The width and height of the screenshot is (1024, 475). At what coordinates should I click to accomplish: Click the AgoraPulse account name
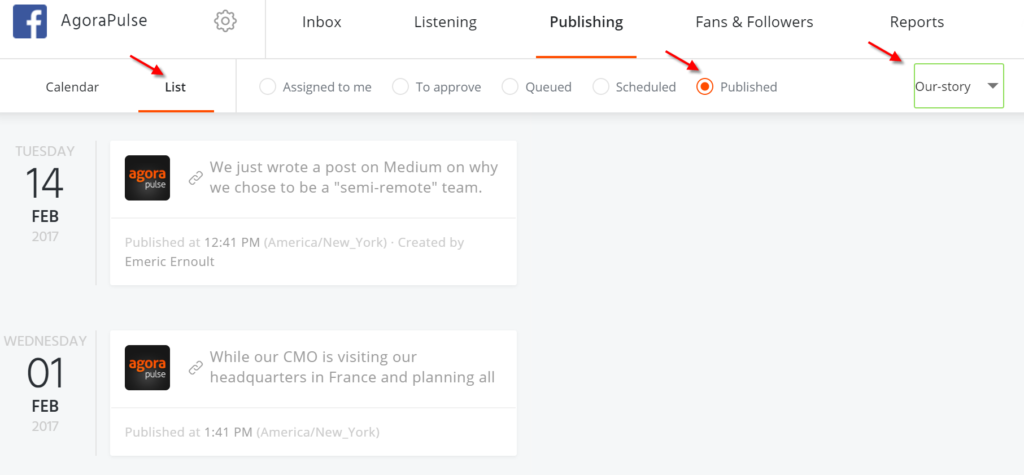[x=104, y=20]
